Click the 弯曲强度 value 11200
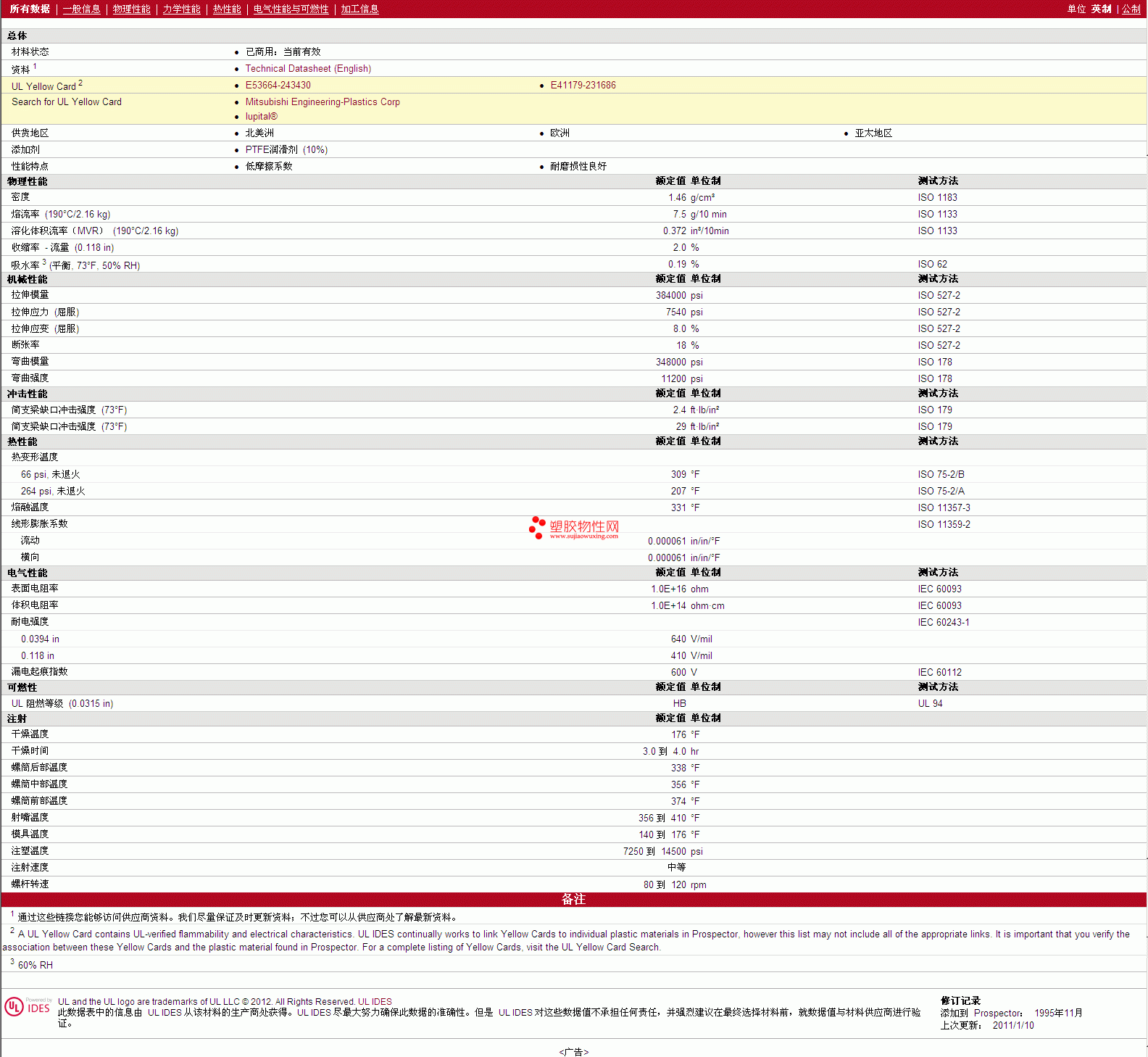Screen dimensions: 1148x1057 673,378
